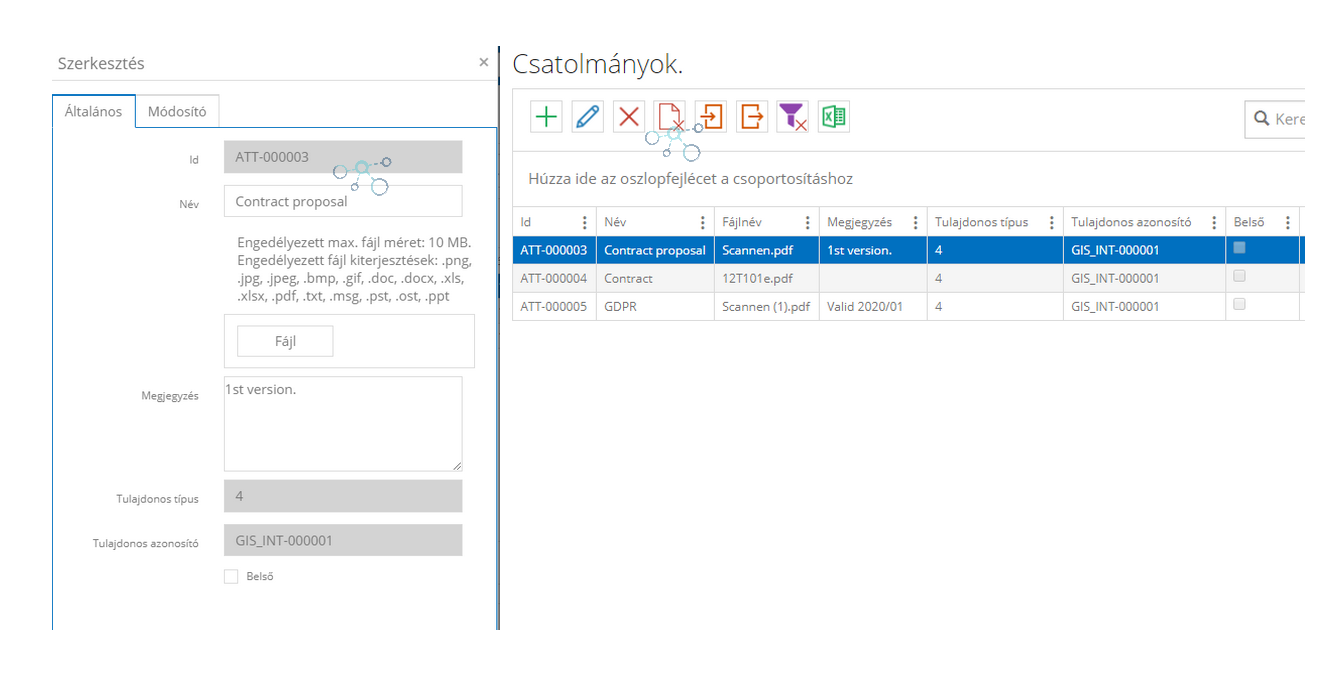
Task: Export to Excel using the green icon
Action: click(833, 117)
